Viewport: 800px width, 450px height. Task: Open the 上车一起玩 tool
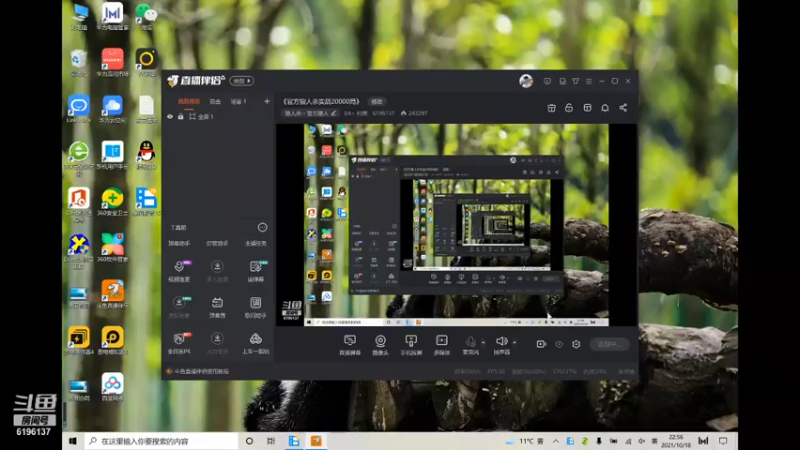[255, 343]
